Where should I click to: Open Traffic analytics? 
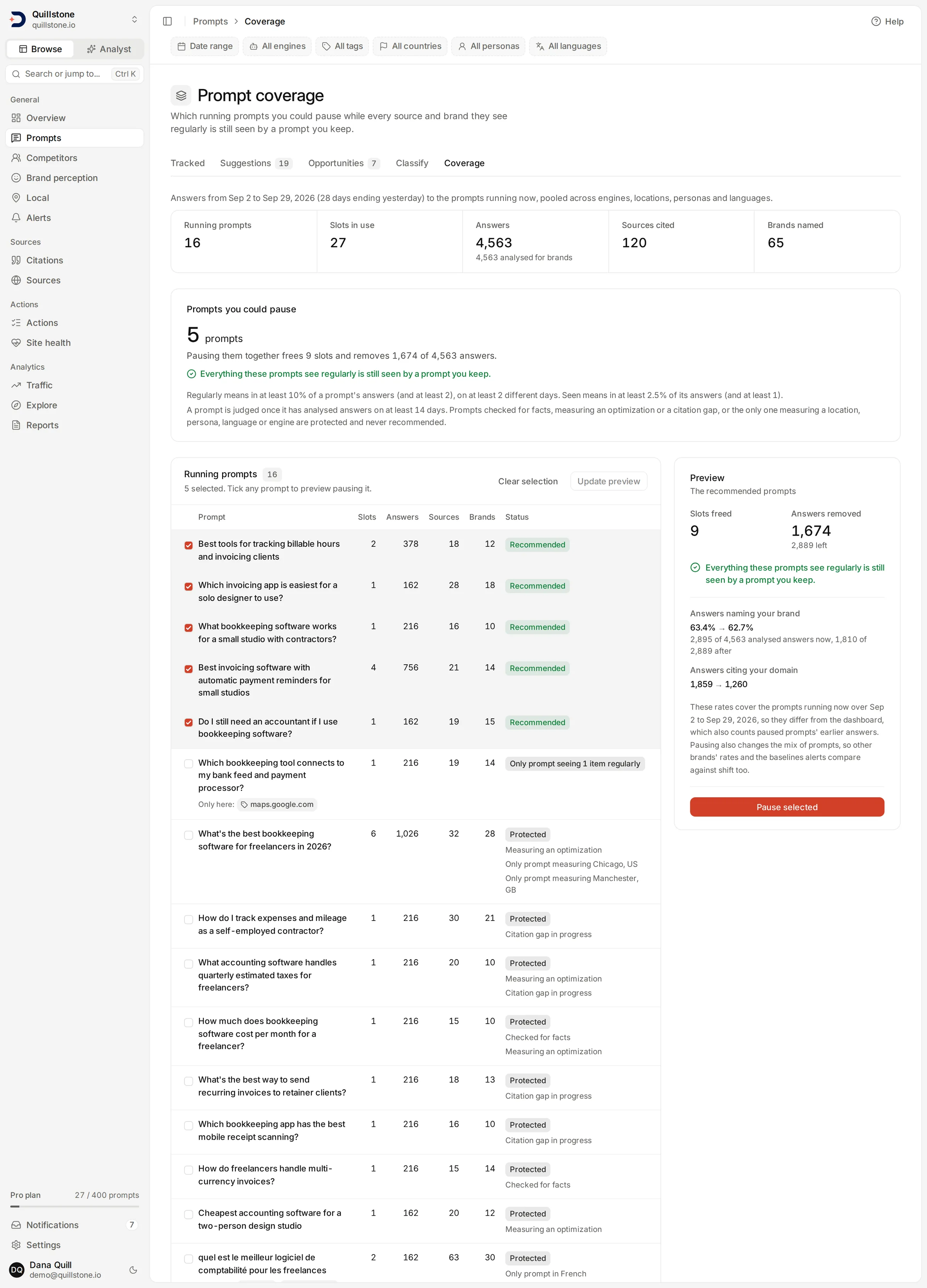point(75,385)
